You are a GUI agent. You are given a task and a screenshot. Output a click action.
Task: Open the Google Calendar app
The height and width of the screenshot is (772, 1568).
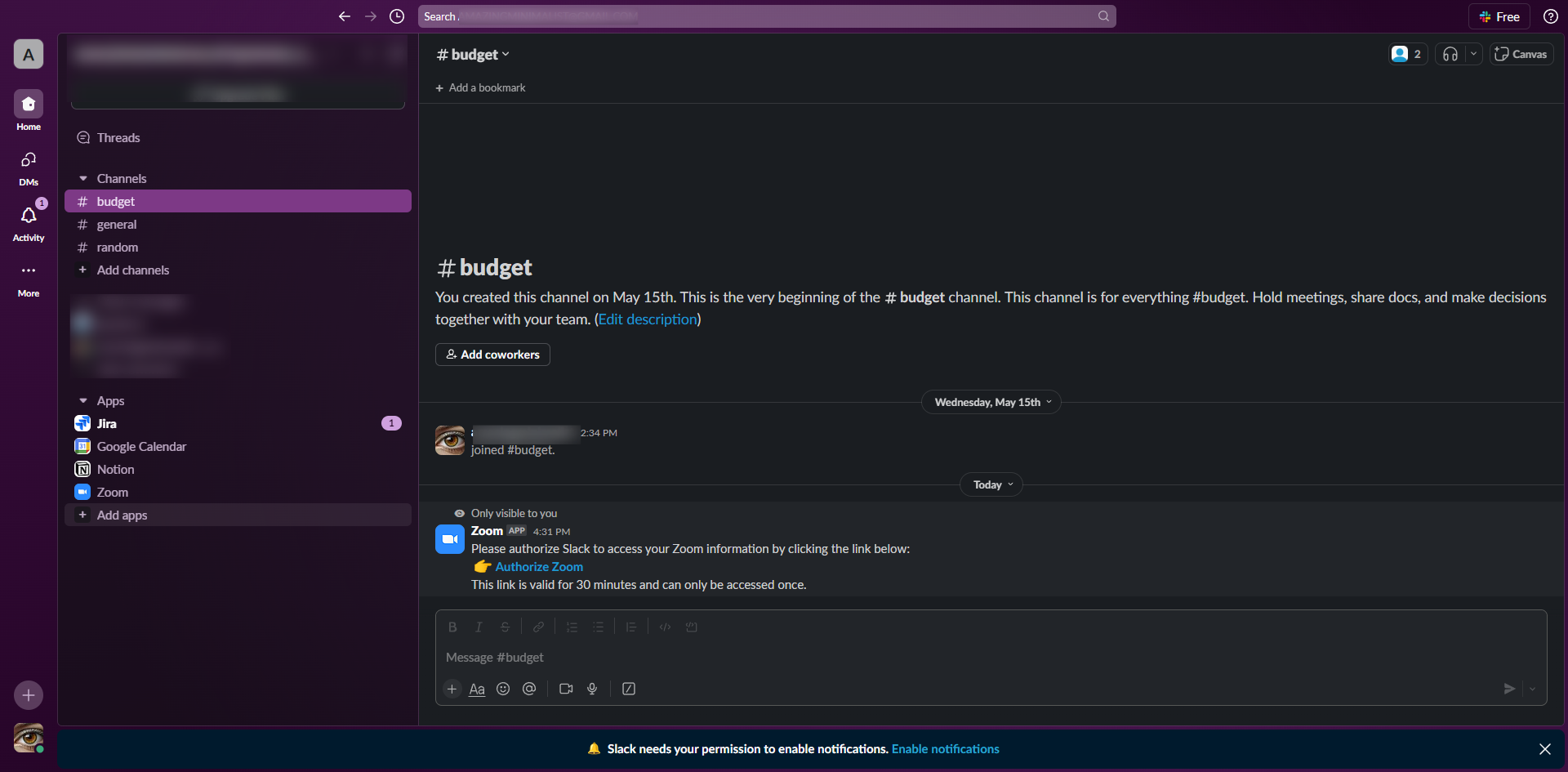(x=140, y=446)
